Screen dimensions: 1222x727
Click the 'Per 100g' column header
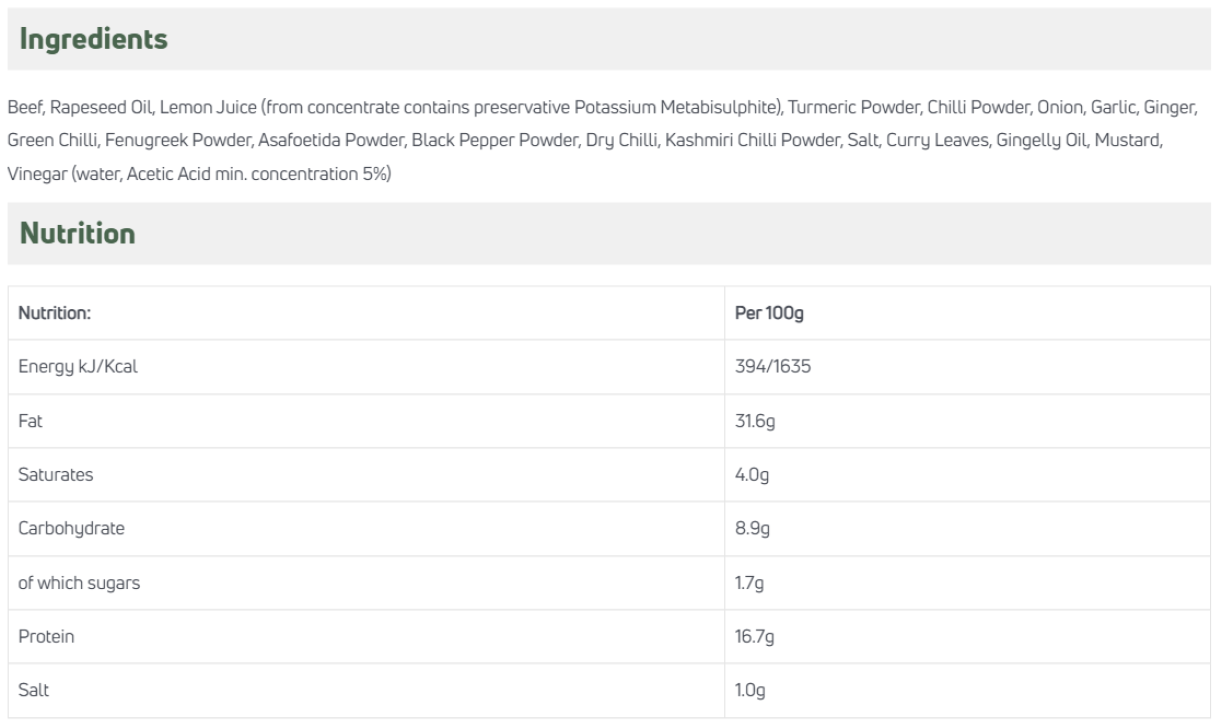(769, 313)
